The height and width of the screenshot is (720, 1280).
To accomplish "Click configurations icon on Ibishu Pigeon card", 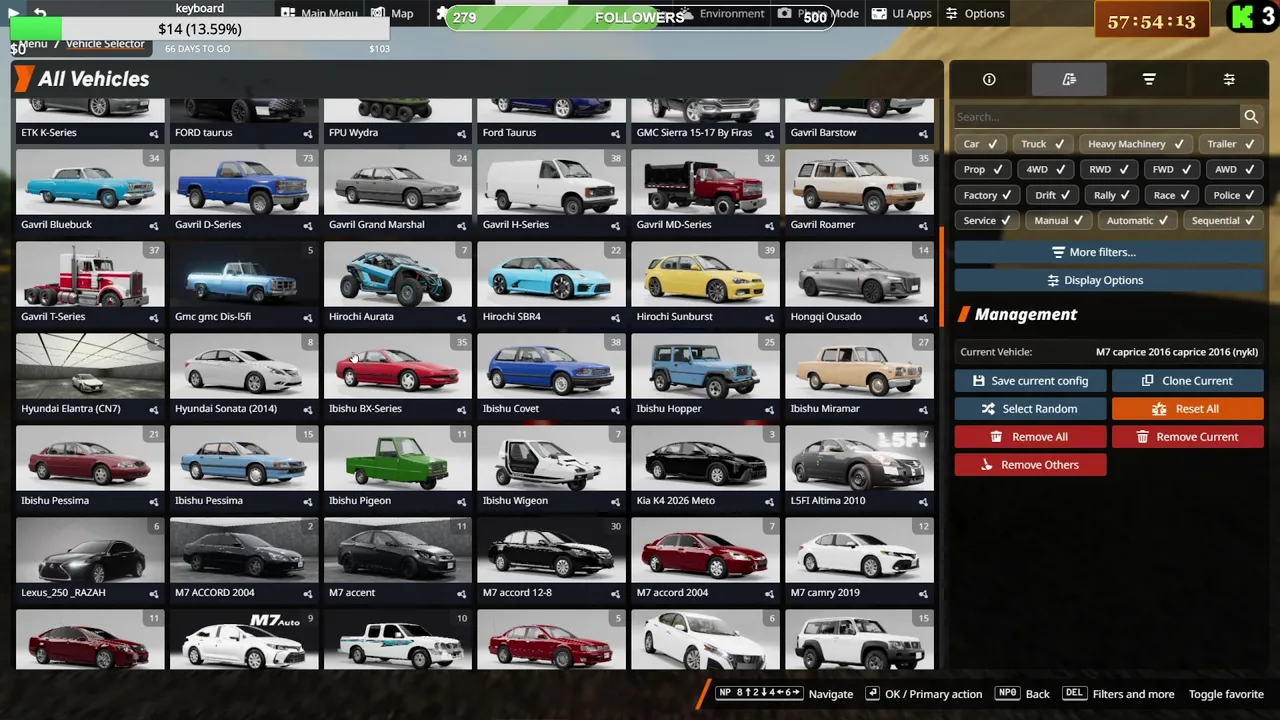I will pos(462,501).
